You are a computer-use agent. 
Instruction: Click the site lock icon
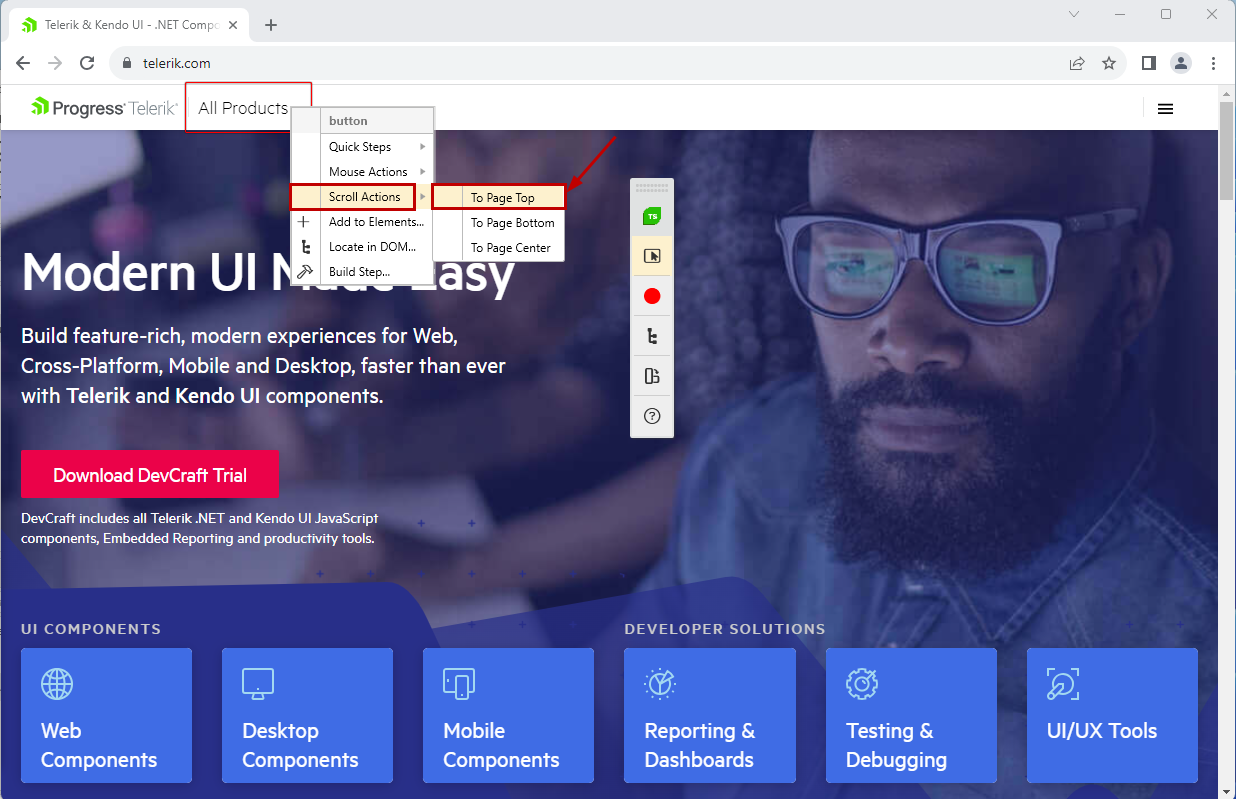(126, 63)
